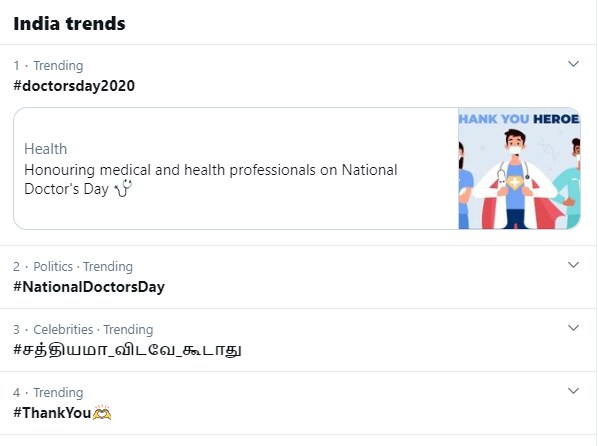Open the dropdown arrow beside #NationalDoctorsDay

pos(573,265)
